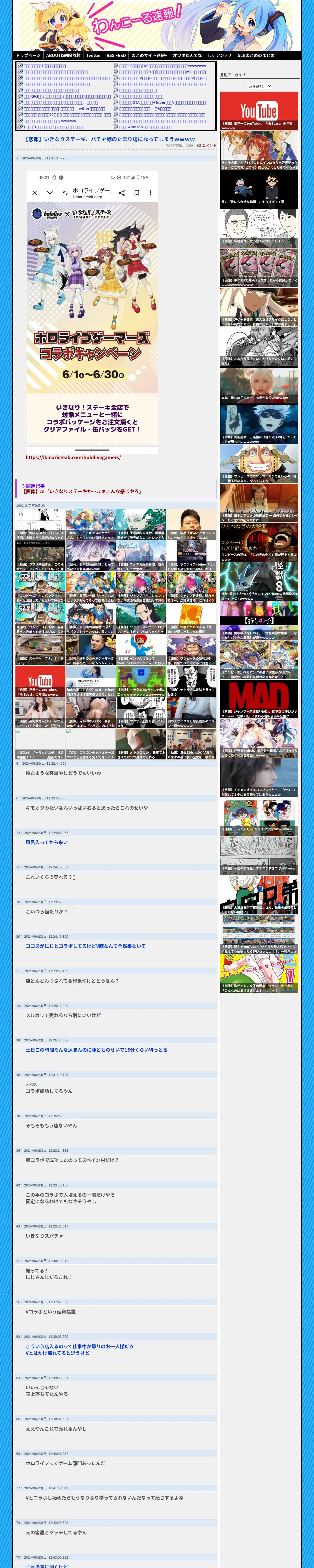Open sidebar thumbnail MrBeastの年収 YouTube
314x1568 pixels.
coord(259,111)
